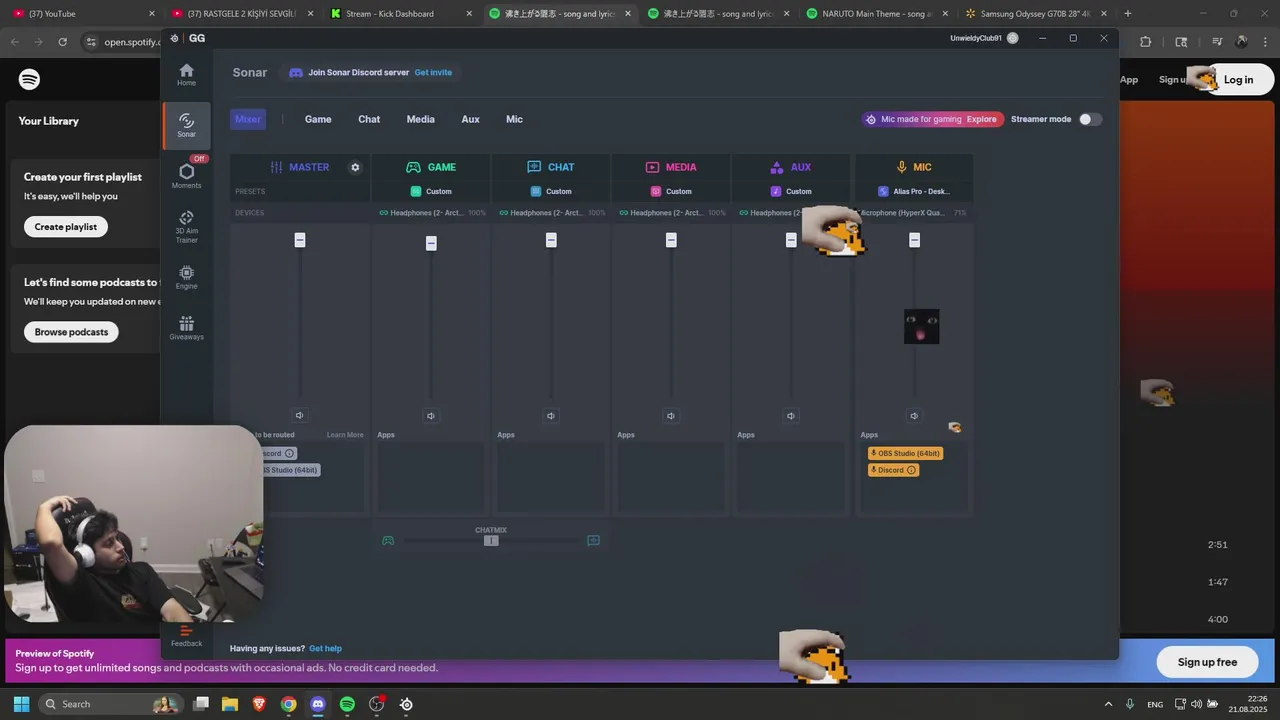Click Create playlist in Spotify window

(x=66, y=227)
